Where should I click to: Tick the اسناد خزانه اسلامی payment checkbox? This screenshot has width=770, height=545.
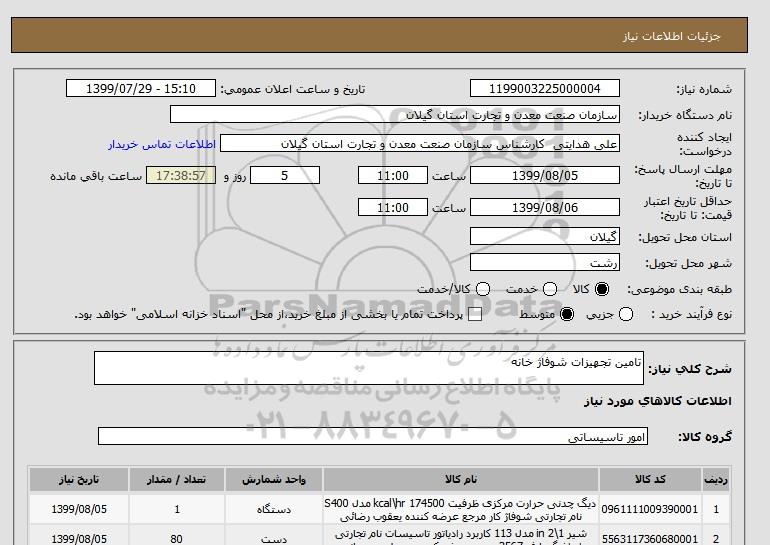[x=475, y=315]
